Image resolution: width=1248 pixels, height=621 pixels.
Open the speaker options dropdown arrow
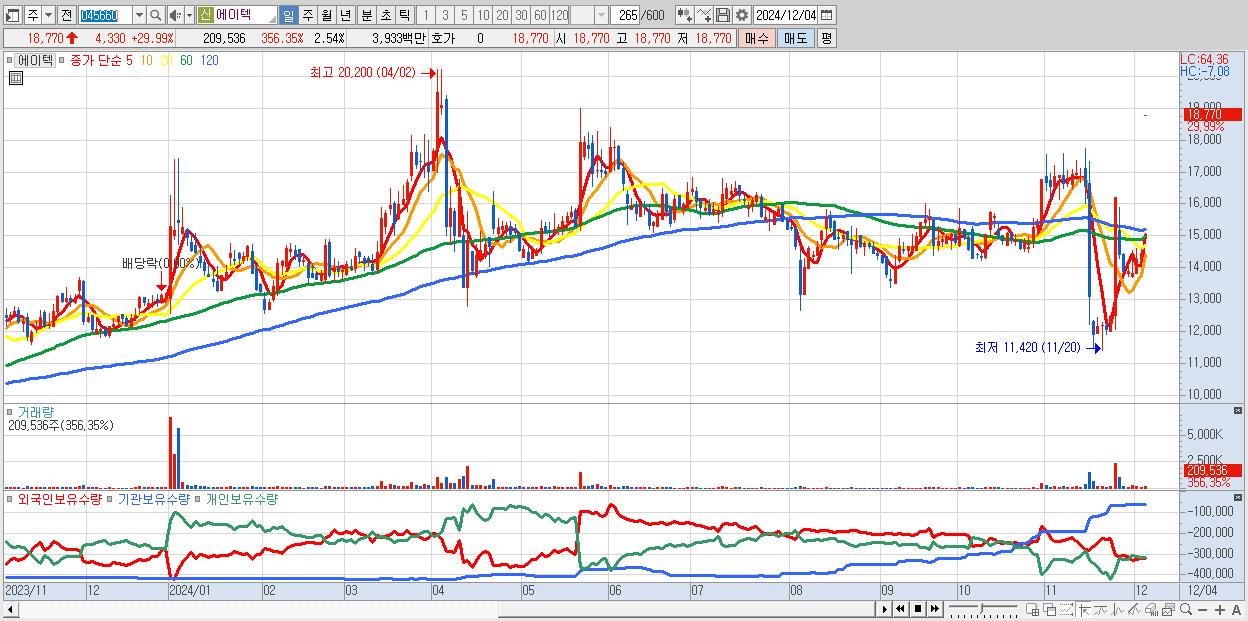tap(189, 15)
